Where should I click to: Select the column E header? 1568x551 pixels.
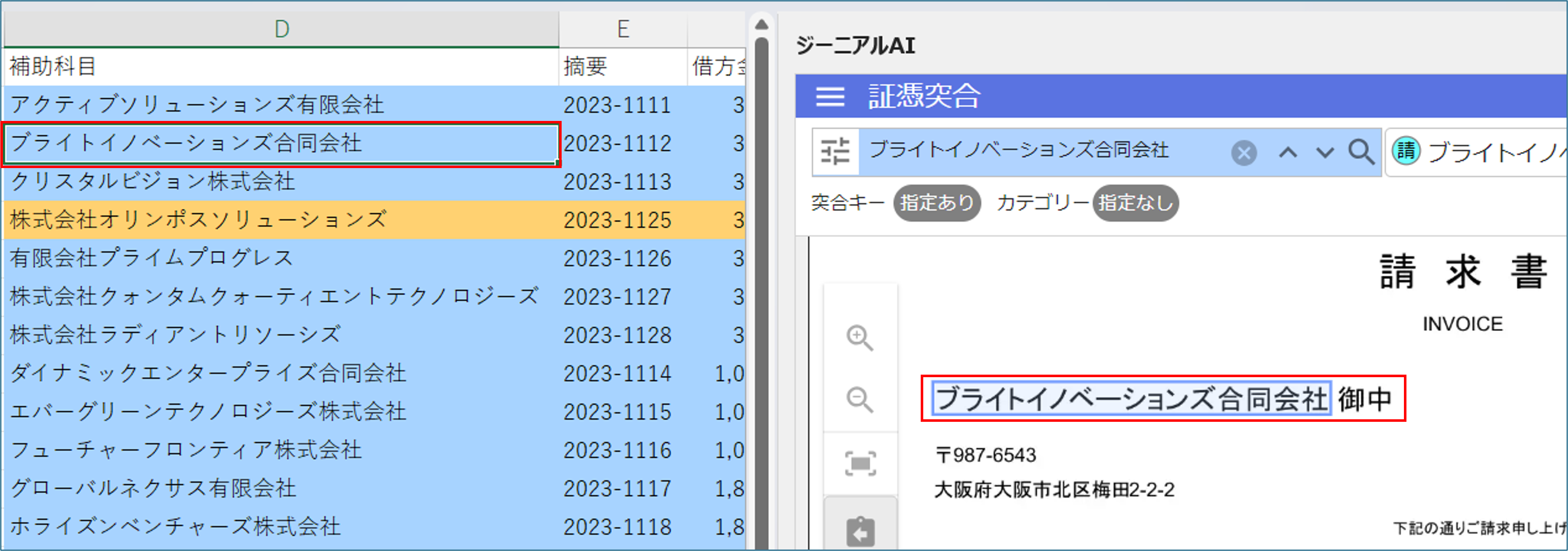[x=623, y=29]
